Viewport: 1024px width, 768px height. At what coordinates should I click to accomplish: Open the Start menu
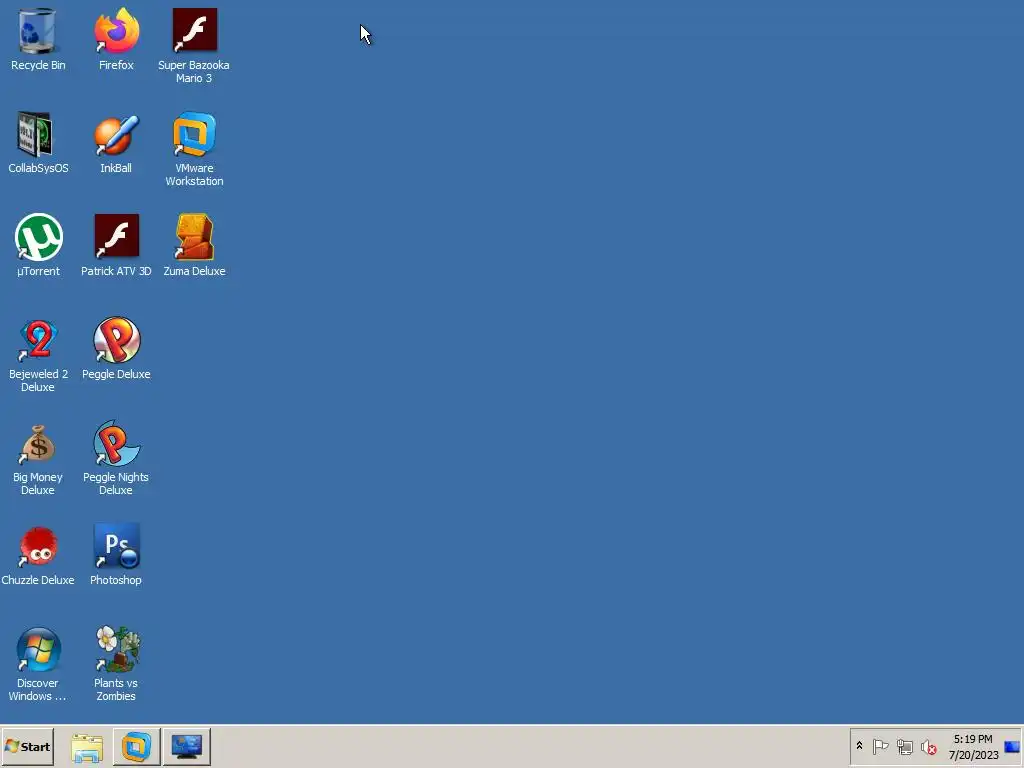(27, 746)
